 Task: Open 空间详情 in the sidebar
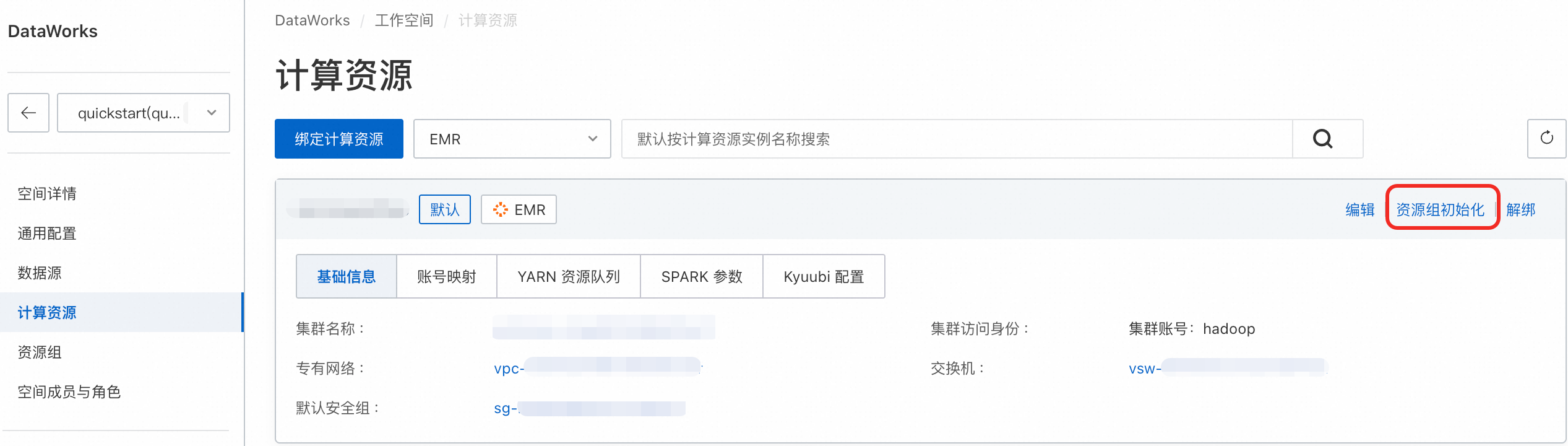coord(47,194)
